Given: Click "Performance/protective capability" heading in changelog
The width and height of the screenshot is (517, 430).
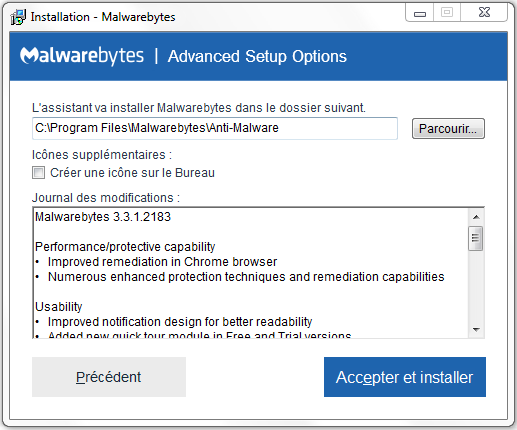Looking at the screenshot, I should pyautogui.click(x=125, y=247).
